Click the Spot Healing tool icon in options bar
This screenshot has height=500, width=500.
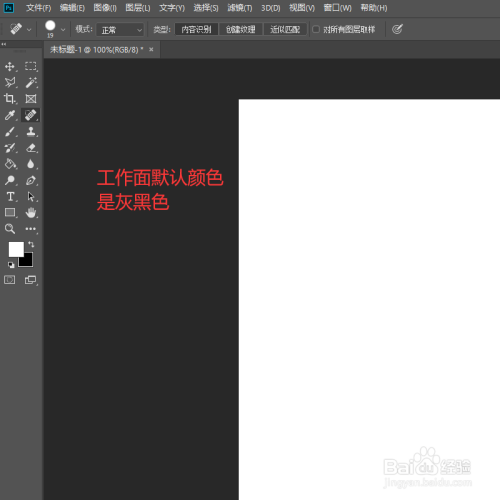pos(16,29)
